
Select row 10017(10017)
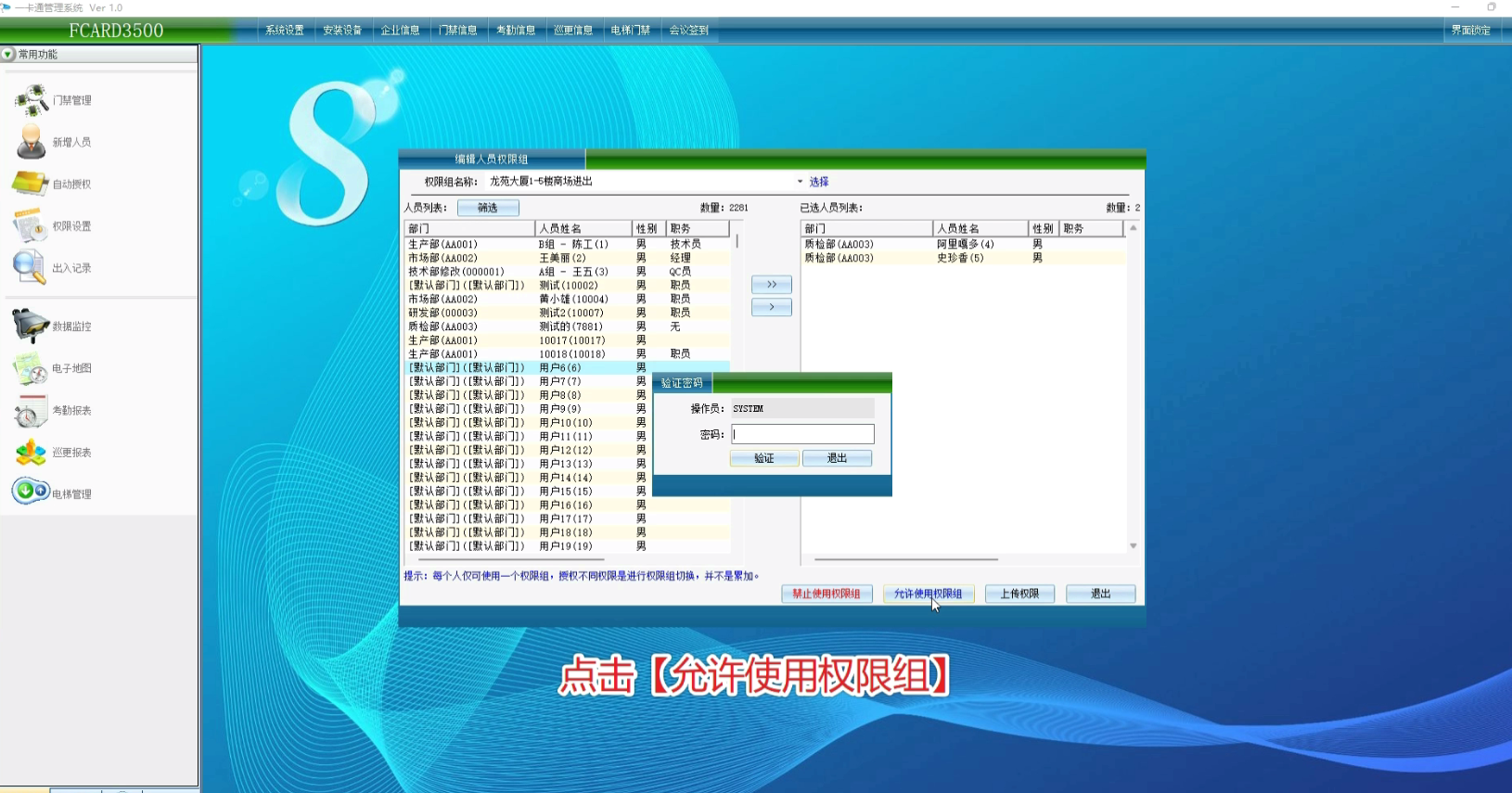(x=568, y=340)
